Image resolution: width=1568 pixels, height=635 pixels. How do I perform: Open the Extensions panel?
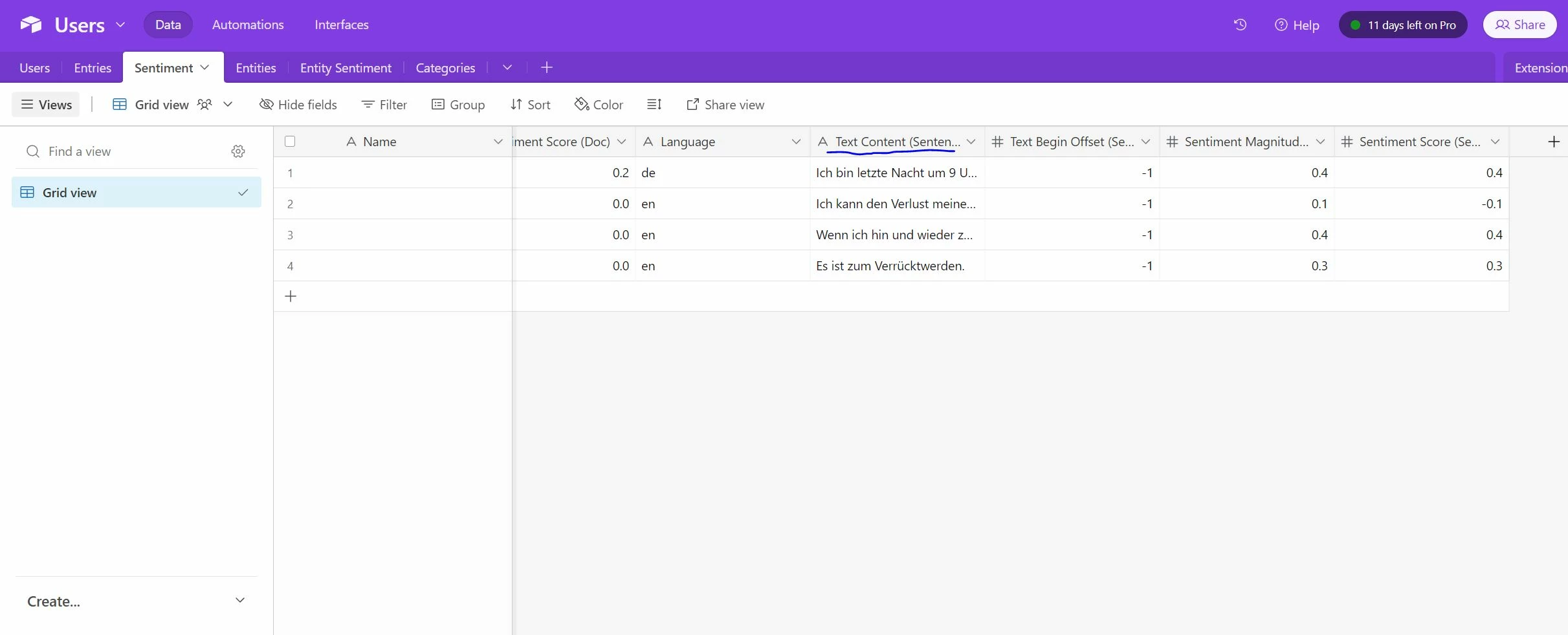pyautogui.click(x=1541, y=68)
